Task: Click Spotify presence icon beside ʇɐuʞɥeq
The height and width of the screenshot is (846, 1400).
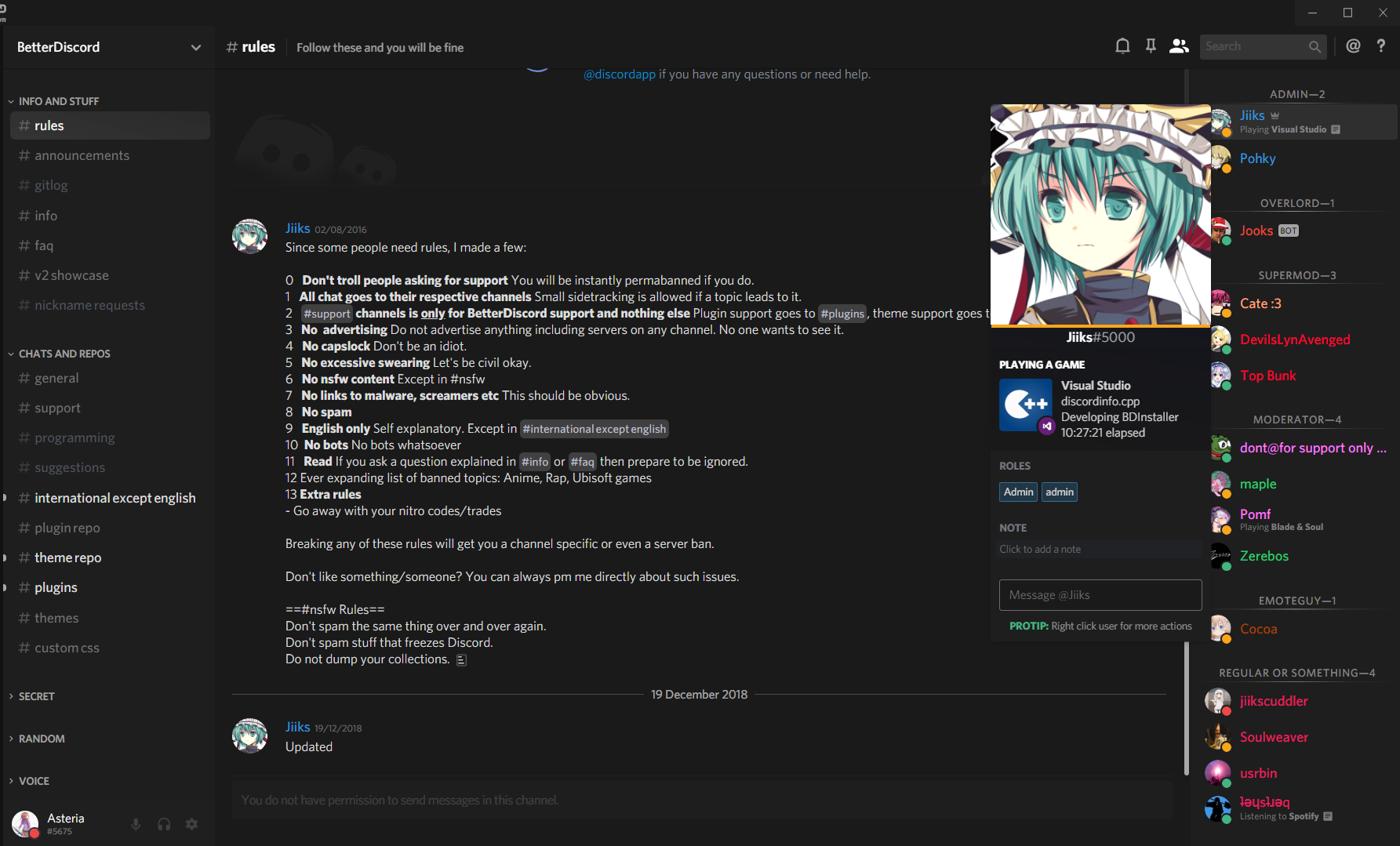Action: tap(1328, 816)
